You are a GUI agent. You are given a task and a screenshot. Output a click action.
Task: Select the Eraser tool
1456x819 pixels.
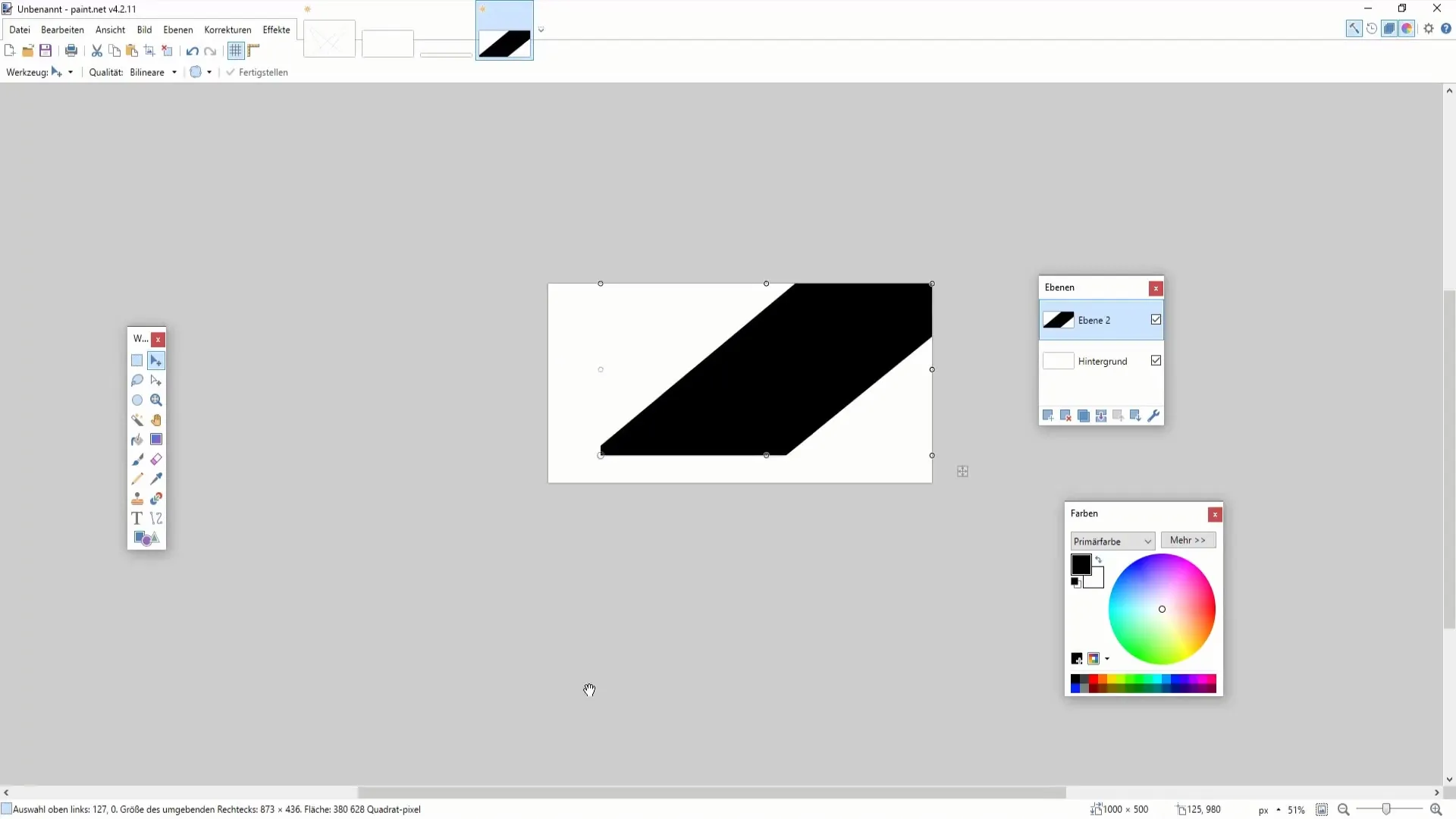point(156,460)
